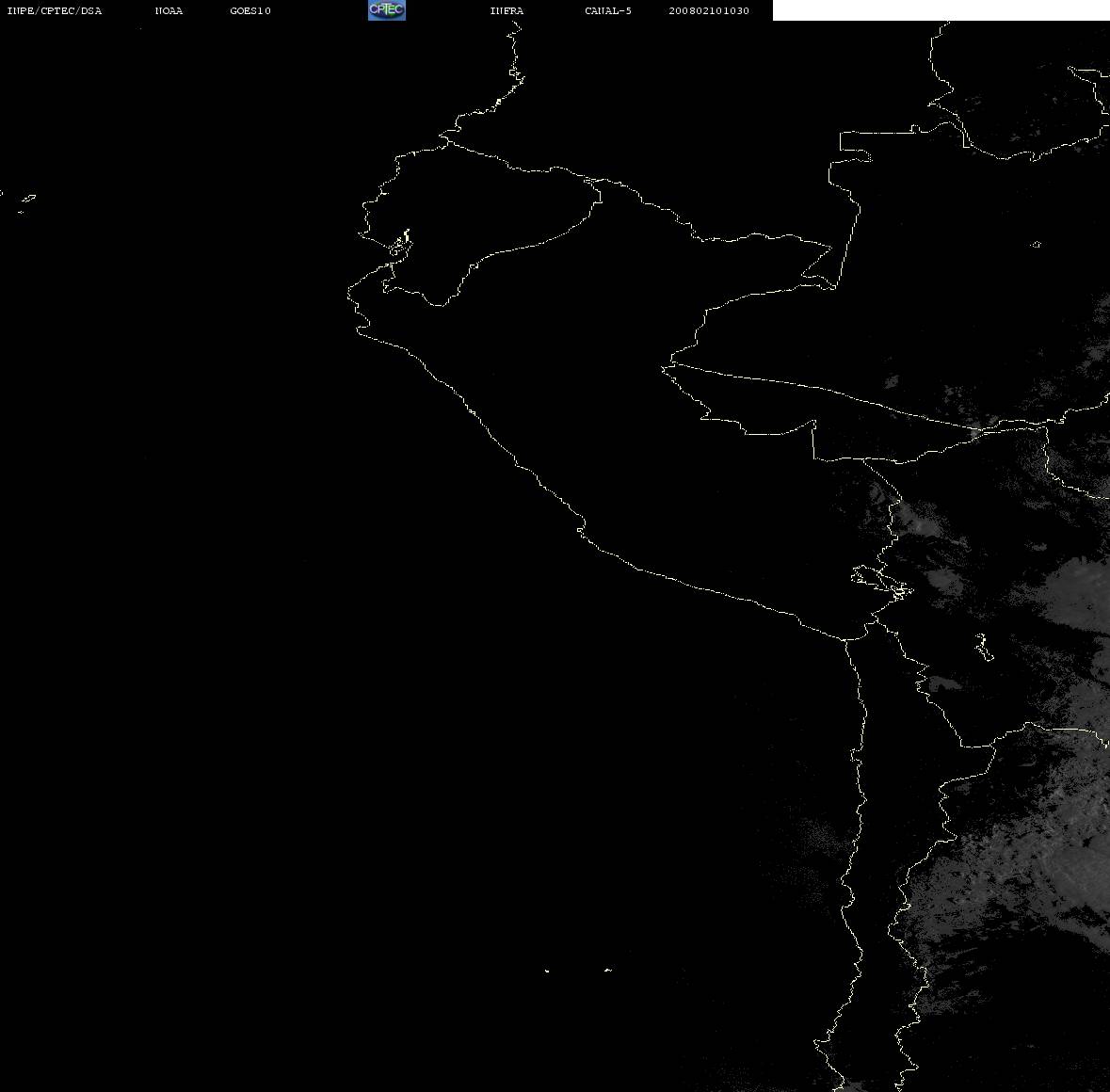
Task: Select the INPE/CPTEC/DSA header text
Action: 55,10
